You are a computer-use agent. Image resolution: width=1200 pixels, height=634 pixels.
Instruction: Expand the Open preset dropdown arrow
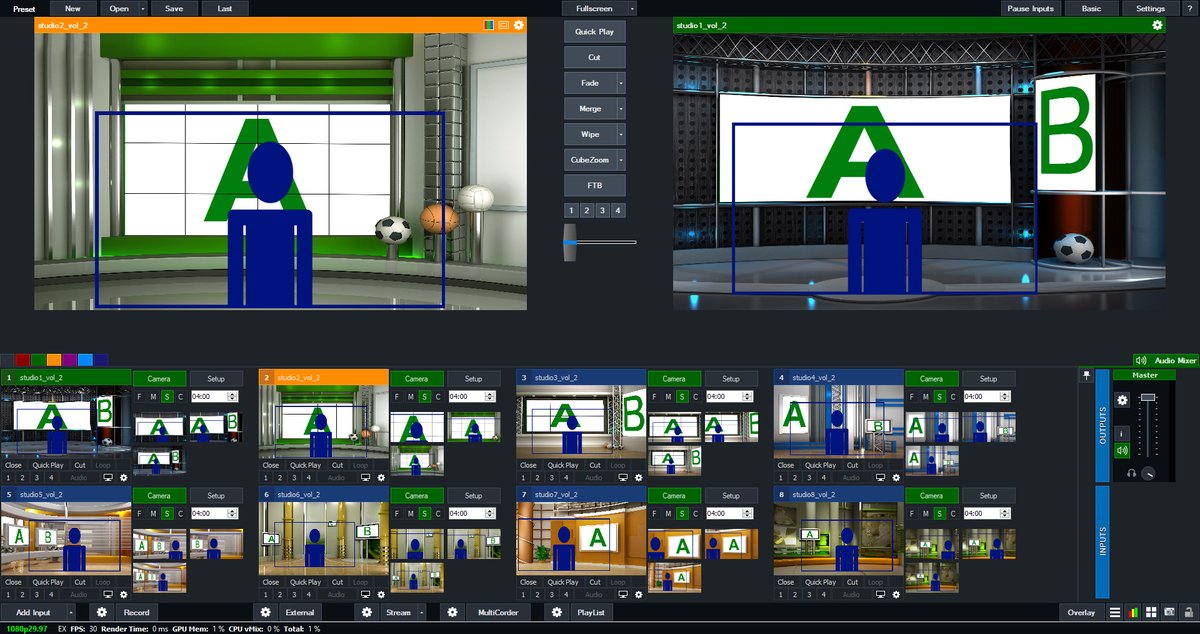point(143,8)
